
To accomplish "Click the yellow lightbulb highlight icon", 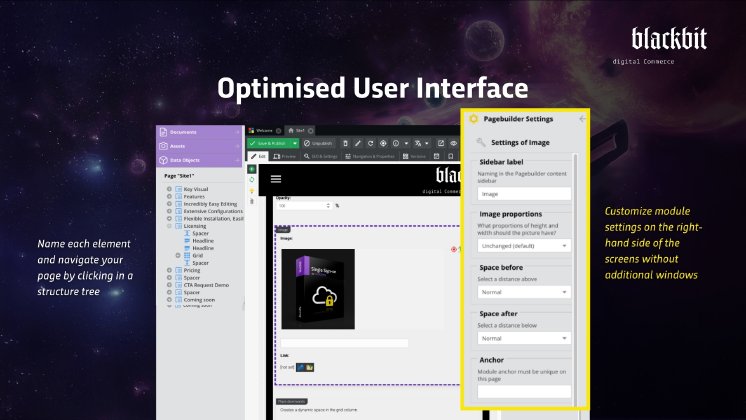I will click(252, 191).
